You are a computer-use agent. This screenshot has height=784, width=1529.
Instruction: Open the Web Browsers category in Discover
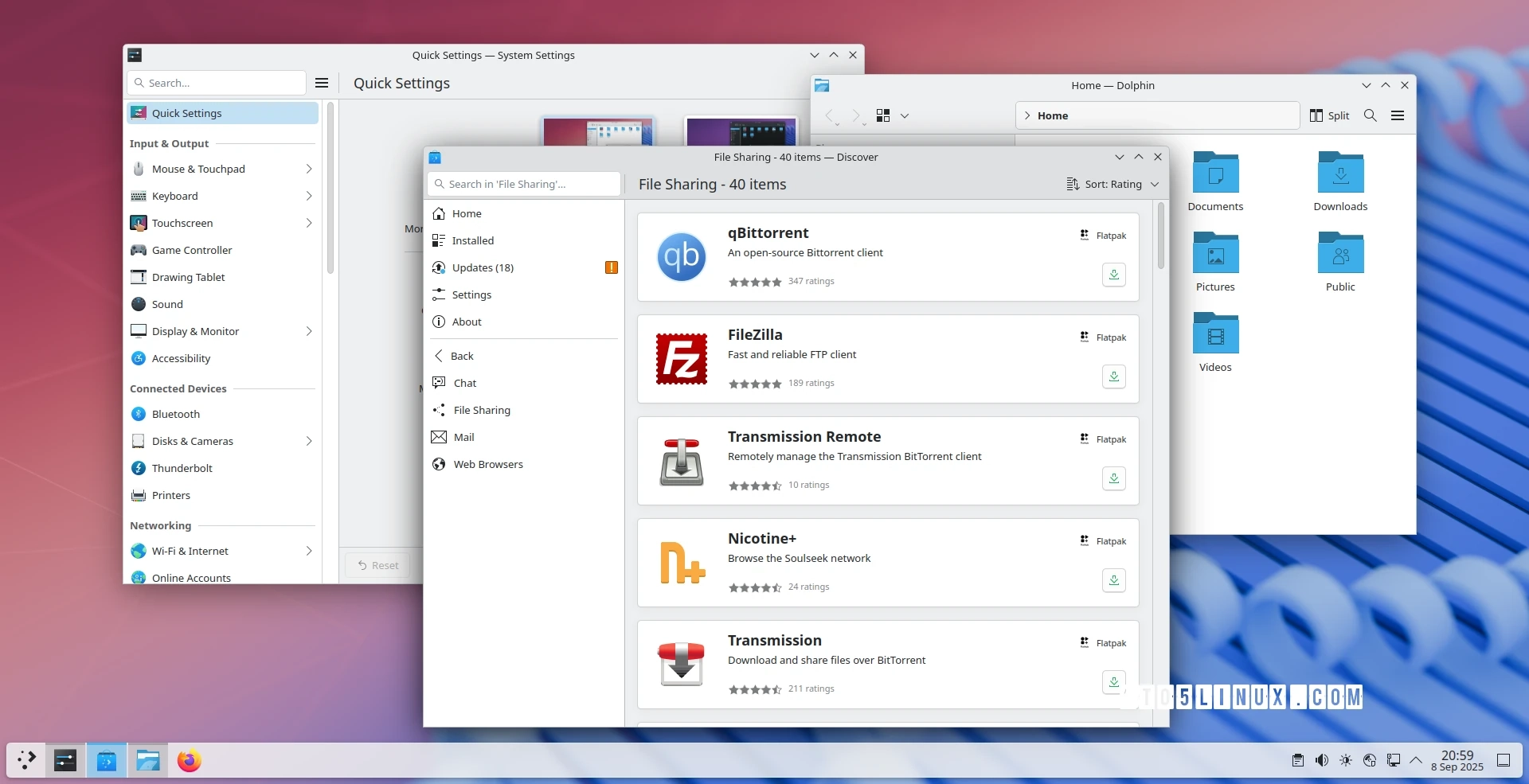pyautogui.click(x=488, y=464)
